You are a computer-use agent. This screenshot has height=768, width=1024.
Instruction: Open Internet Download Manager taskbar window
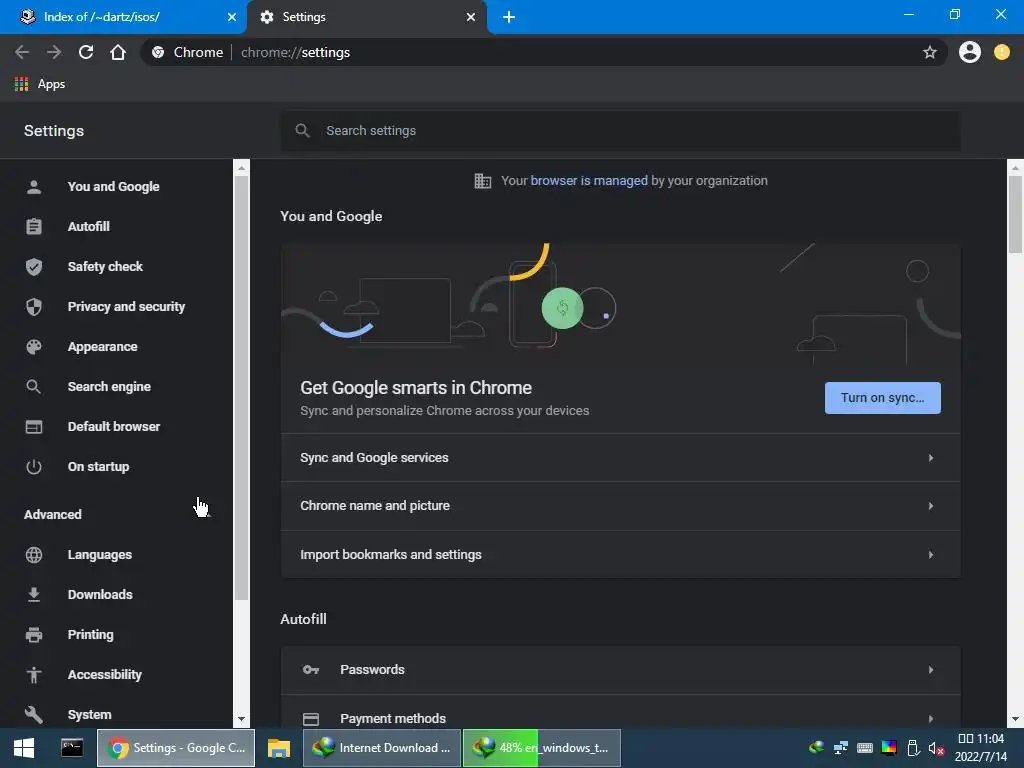pos(381,748)
